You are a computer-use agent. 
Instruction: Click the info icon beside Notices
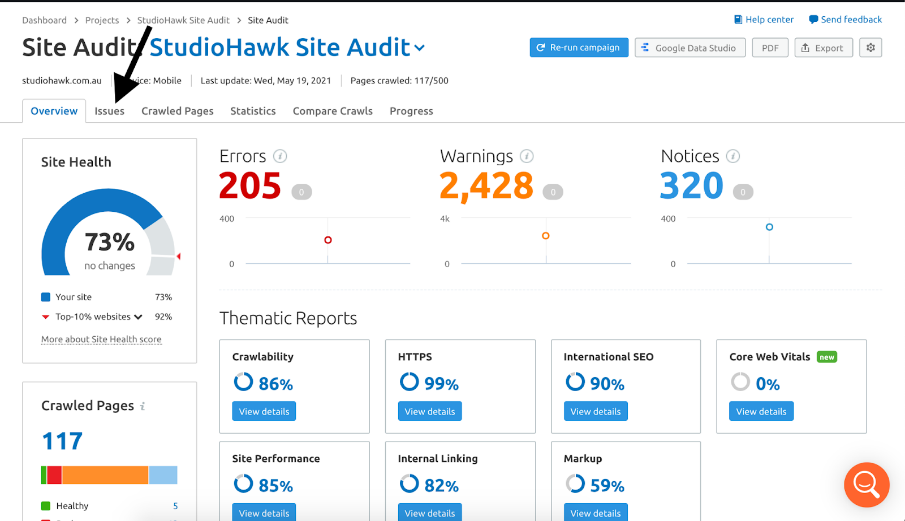coord(733,156)
